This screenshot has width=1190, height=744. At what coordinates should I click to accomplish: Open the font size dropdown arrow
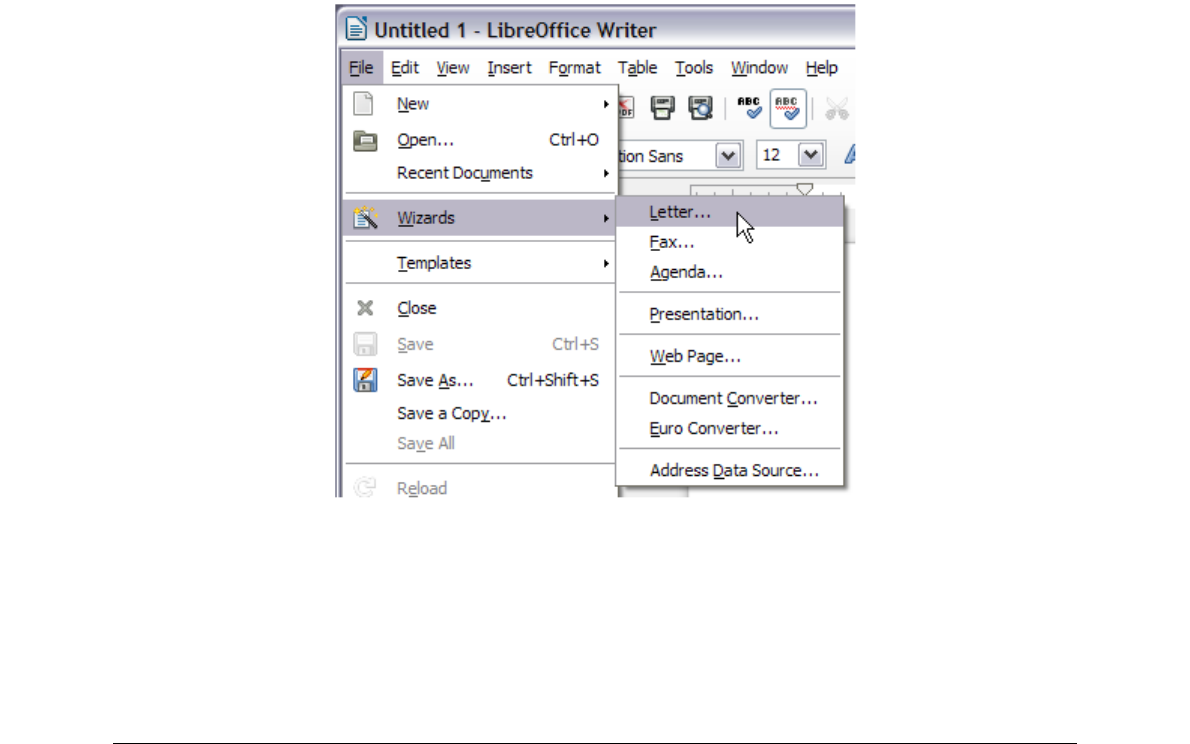click(811, 156)
